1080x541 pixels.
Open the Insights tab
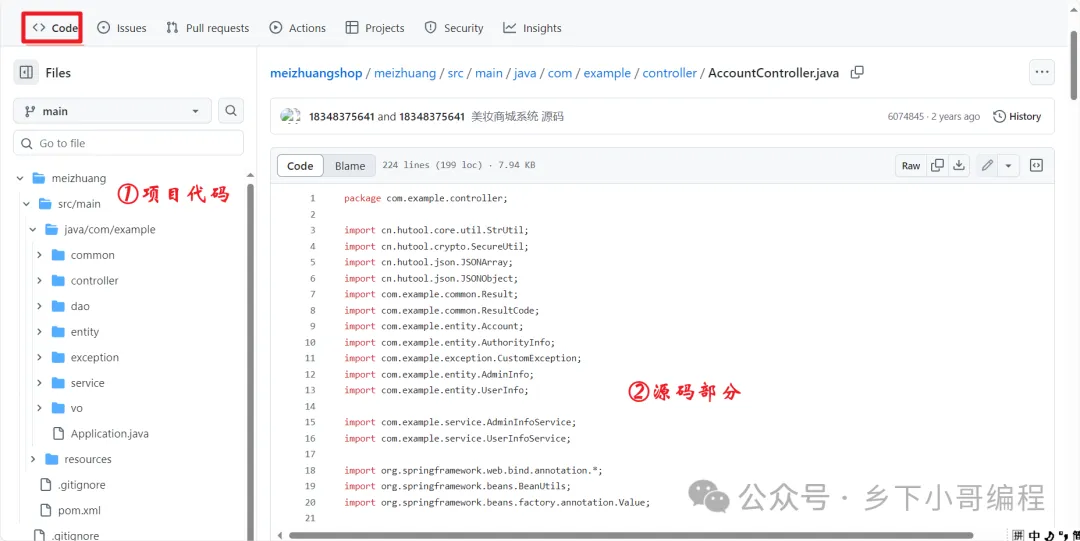click(532, 28)
